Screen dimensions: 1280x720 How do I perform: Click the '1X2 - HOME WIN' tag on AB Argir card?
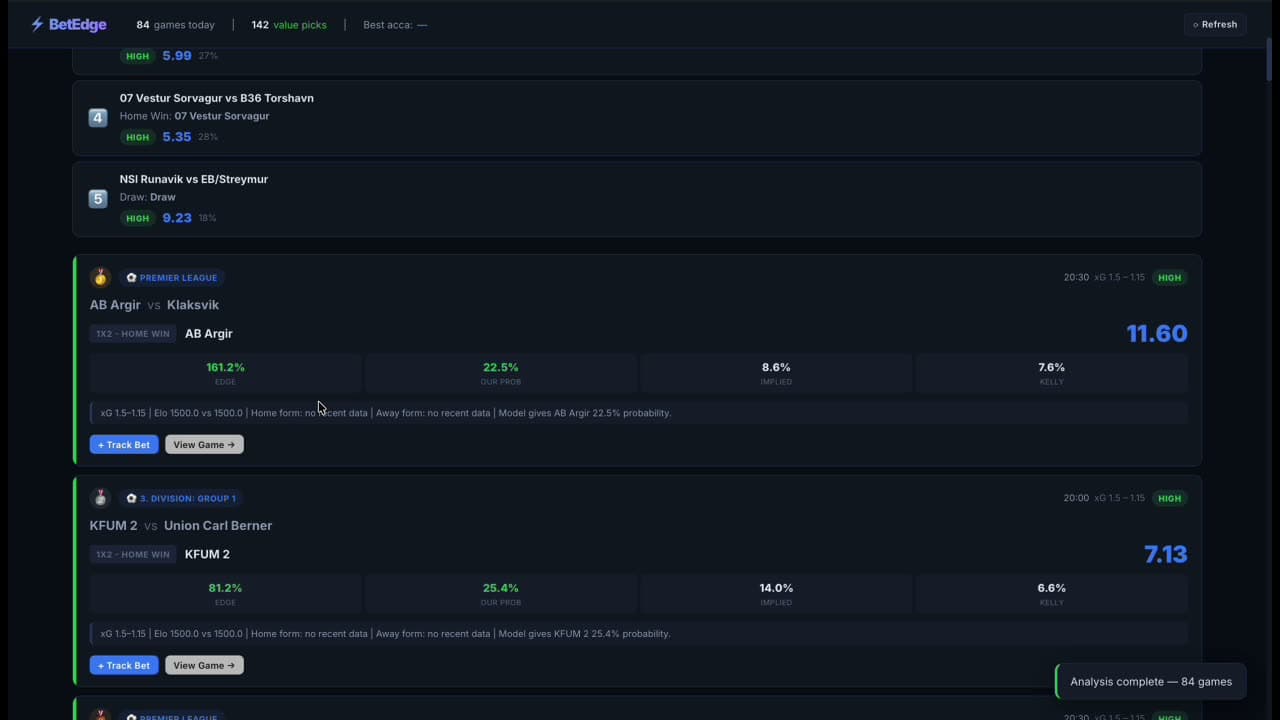133,334
